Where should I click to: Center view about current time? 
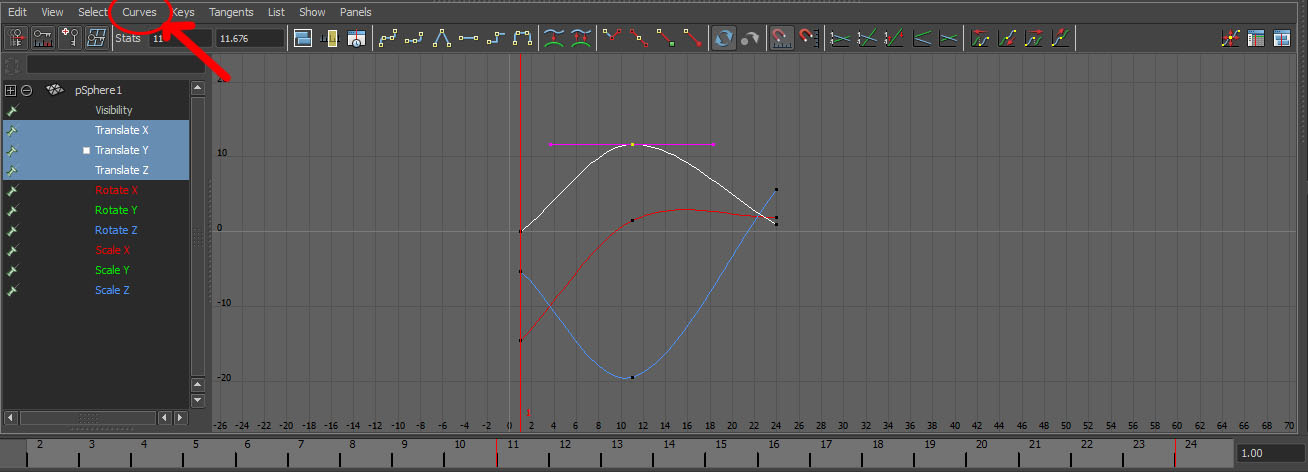click(357, 38)
